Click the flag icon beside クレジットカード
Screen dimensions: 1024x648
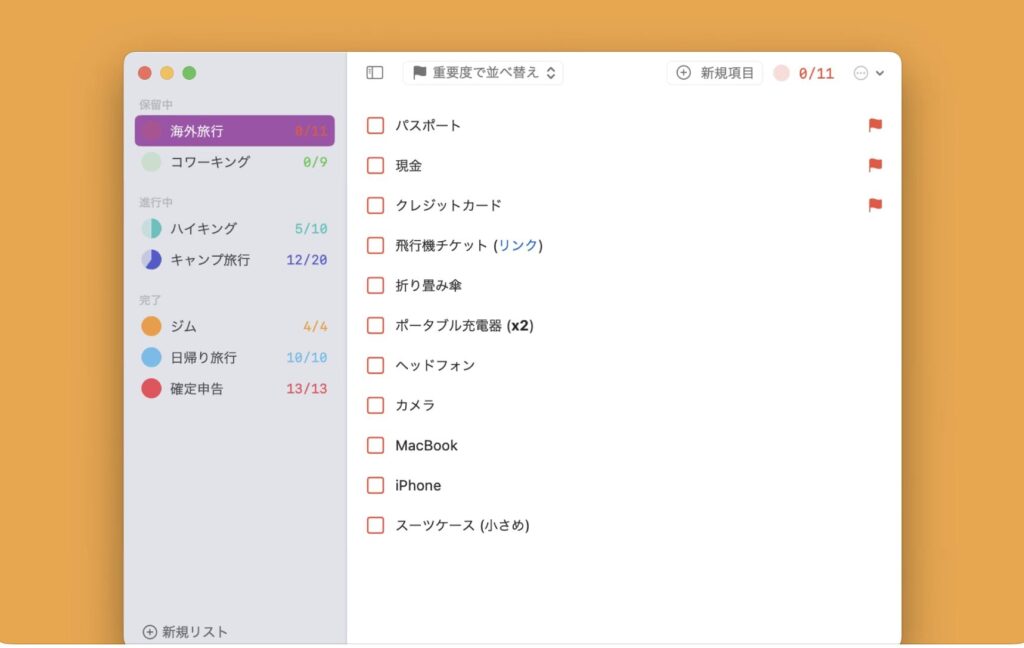875,205
